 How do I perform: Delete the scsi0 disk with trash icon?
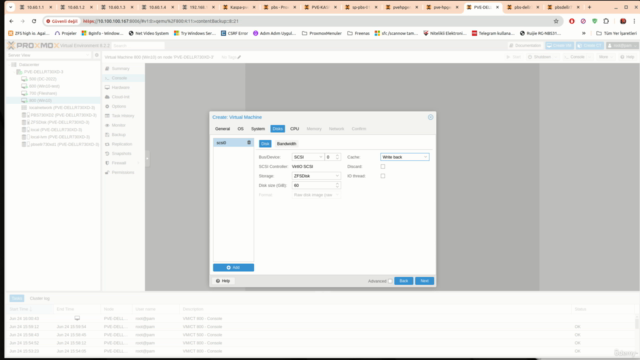249,142
